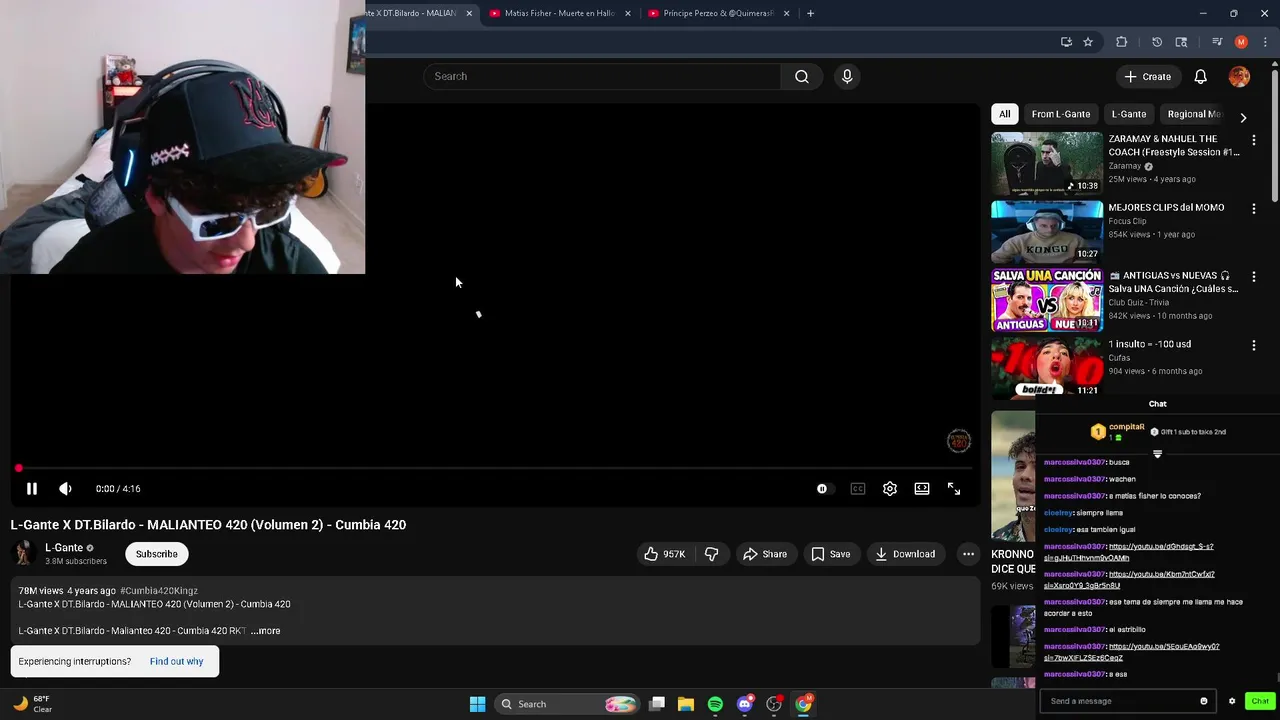The height and width of the screenshot is (720, 1280).
Task: Open chat settings gear
Action: [x=1232, y=701]
